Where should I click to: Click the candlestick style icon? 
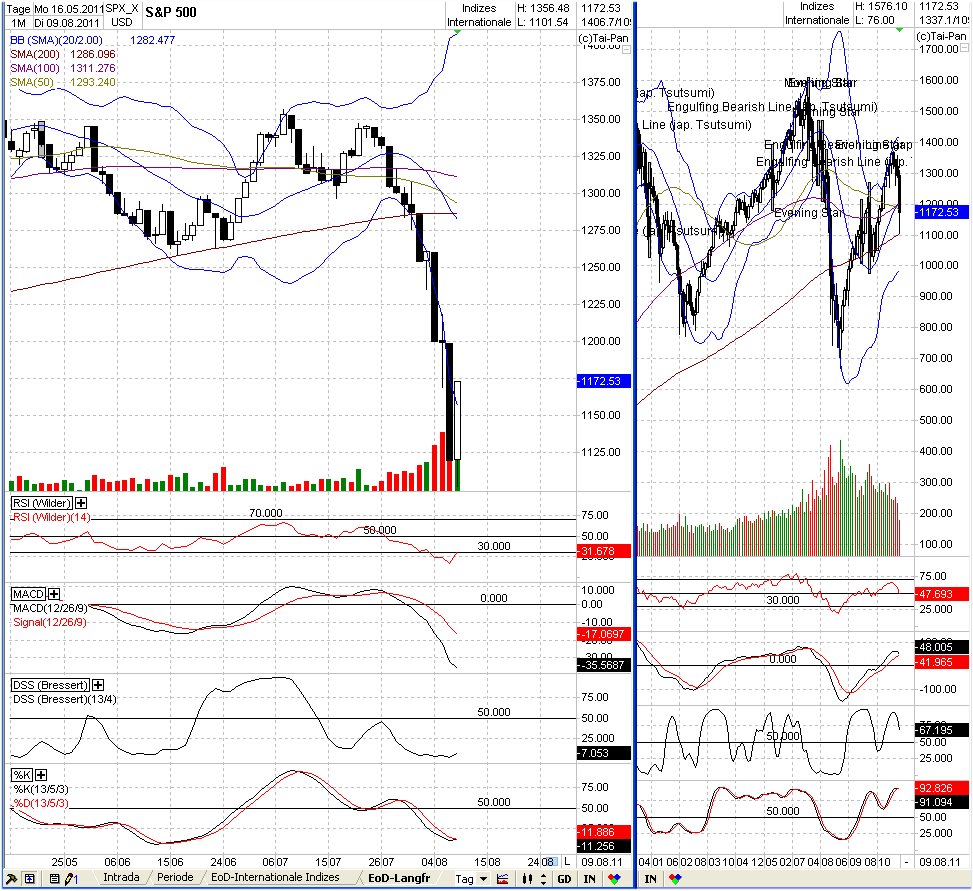coord(527,879)
